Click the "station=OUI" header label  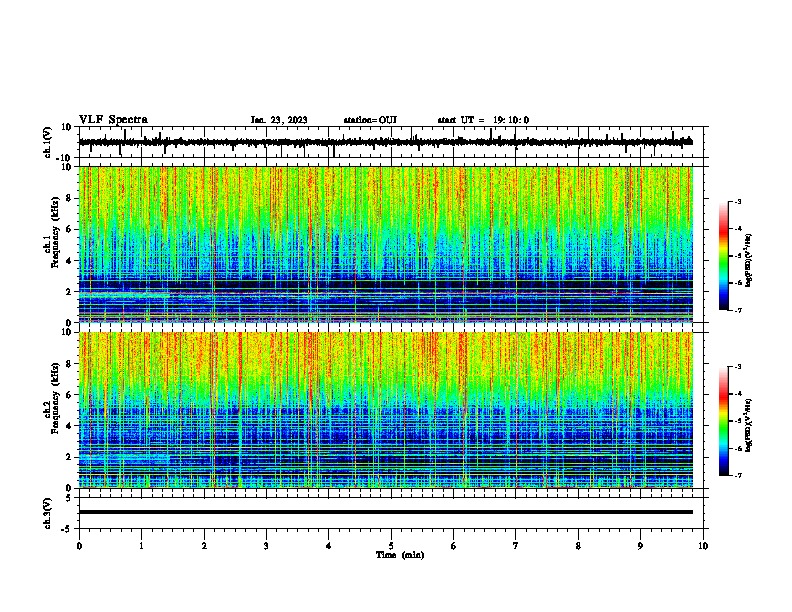point(370,120)
